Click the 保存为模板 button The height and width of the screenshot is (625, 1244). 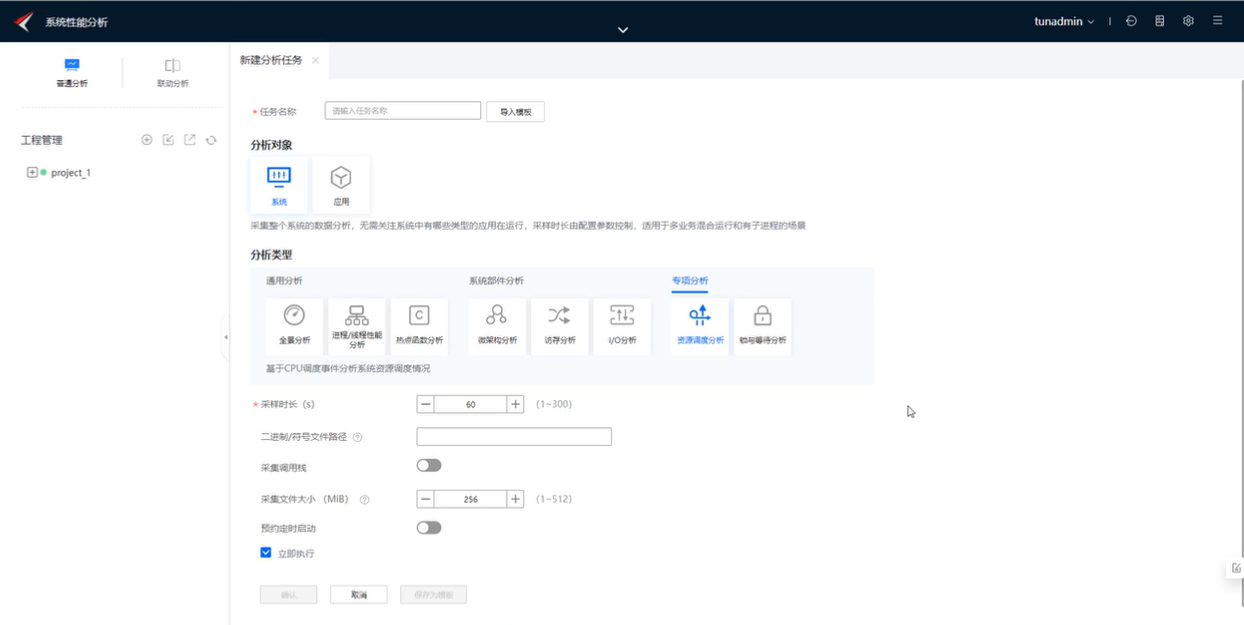[x=433, y=595]
